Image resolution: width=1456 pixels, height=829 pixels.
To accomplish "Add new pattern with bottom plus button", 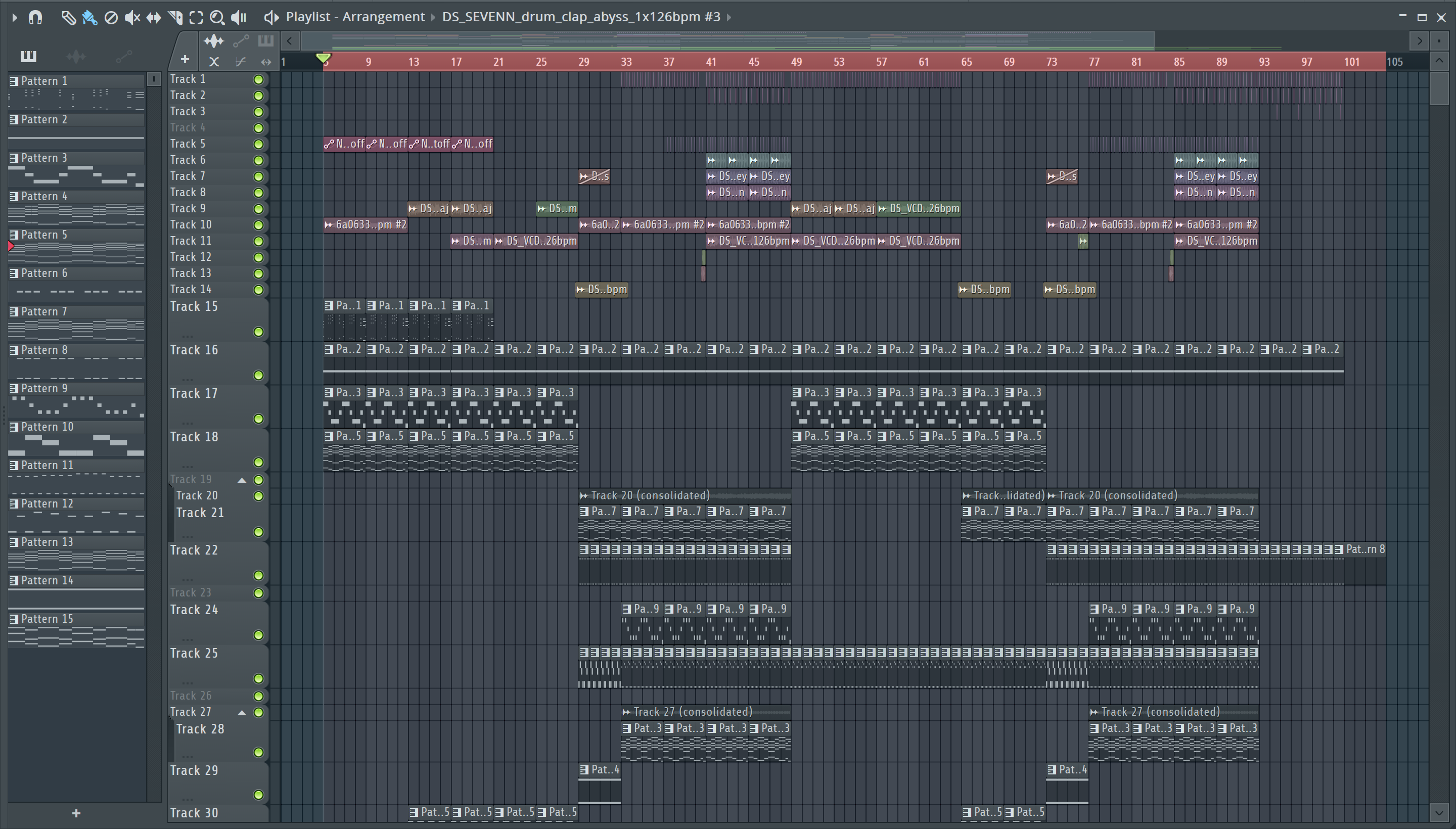I will pos(76,814).
